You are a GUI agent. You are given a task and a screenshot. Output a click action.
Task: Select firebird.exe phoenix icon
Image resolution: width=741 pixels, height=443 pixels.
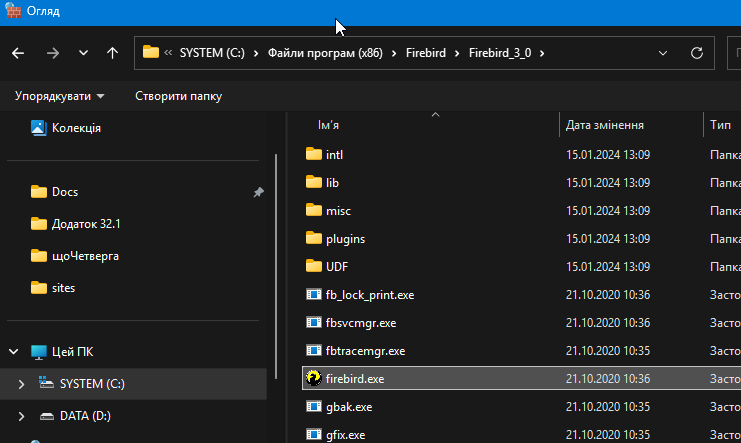click(x=314, y=378)
